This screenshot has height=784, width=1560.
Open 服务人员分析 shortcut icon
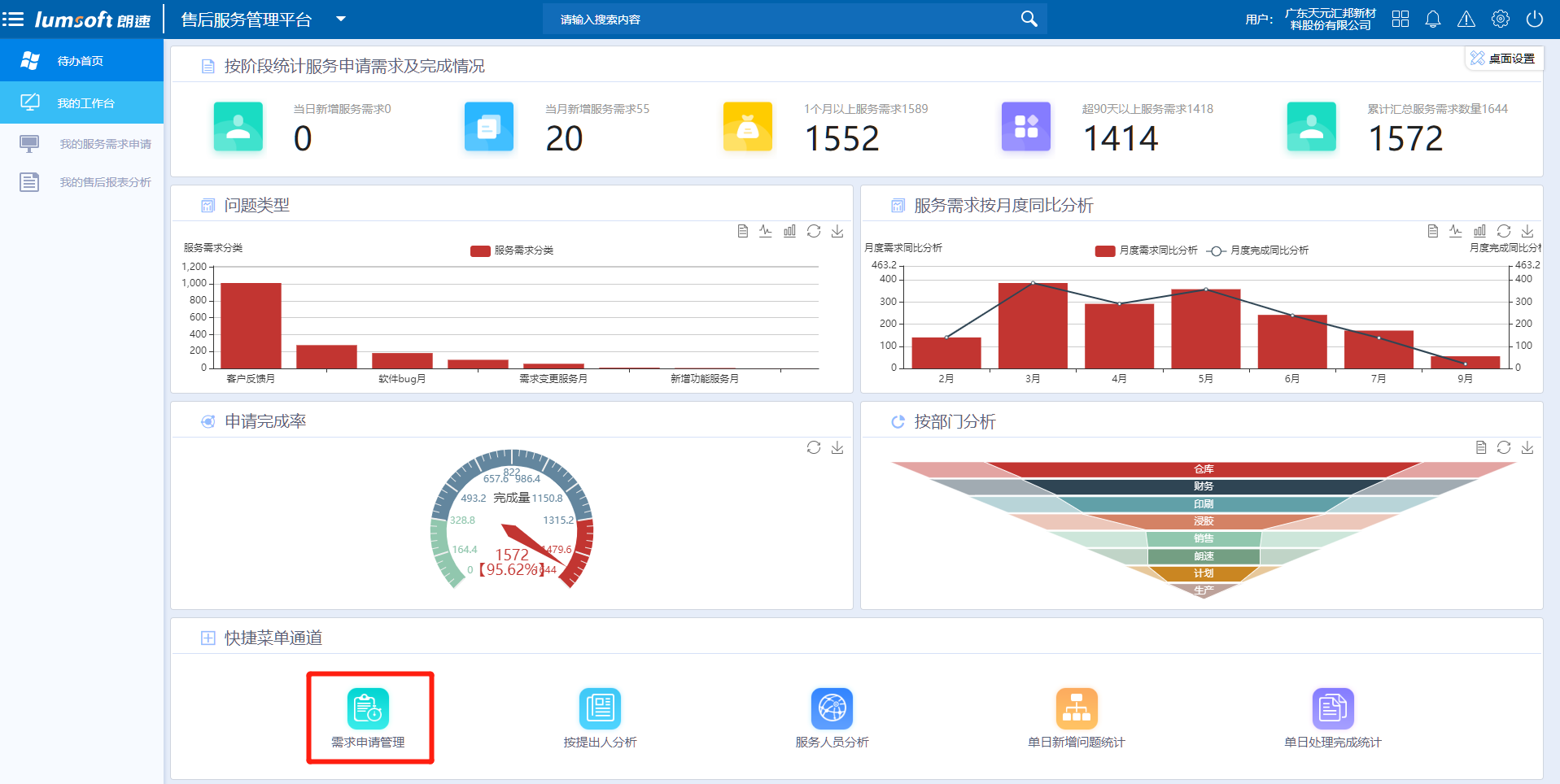(832, 708)
